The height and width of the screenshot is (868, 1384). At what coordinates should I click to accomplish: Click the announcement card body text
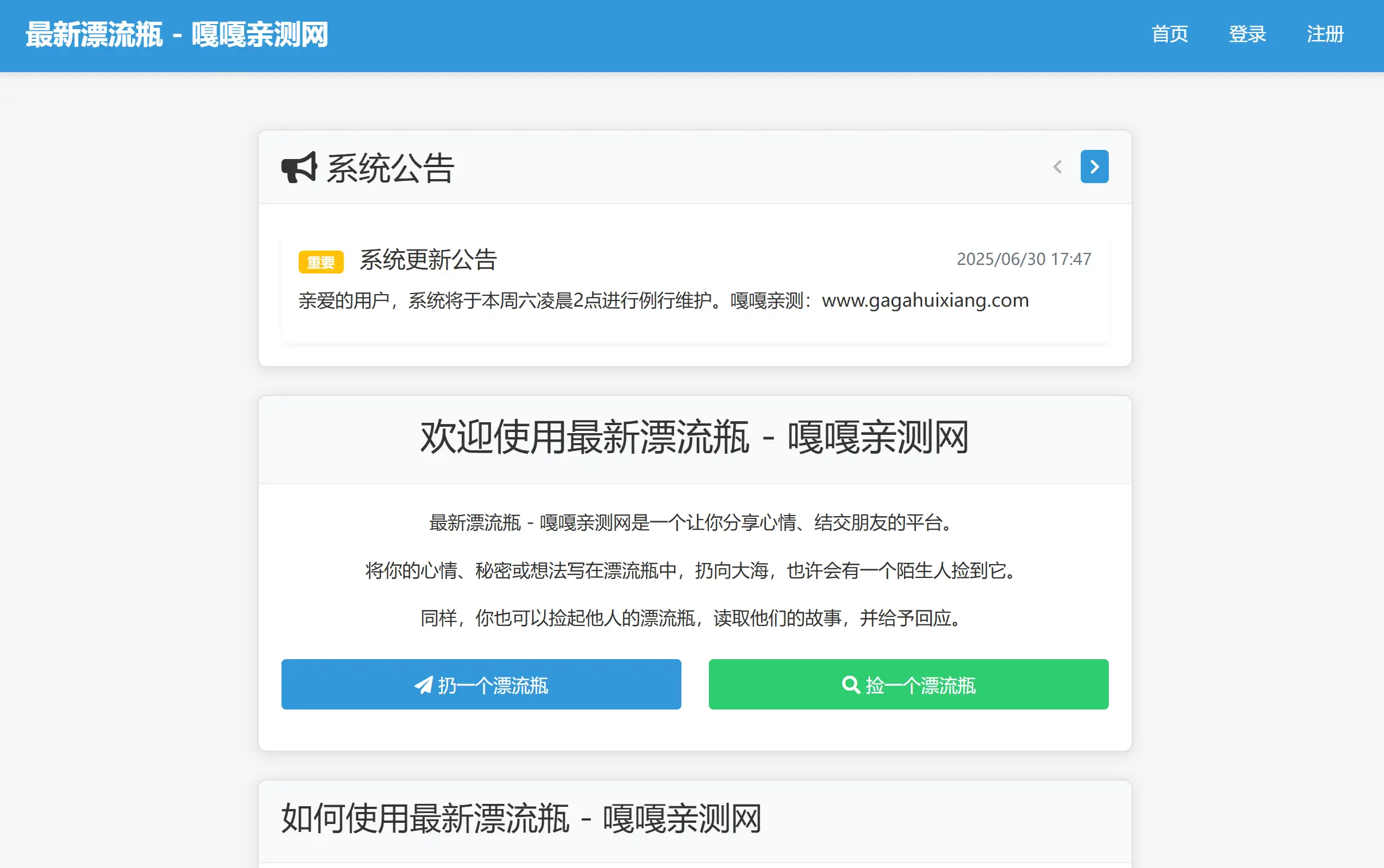pos(664,300)
